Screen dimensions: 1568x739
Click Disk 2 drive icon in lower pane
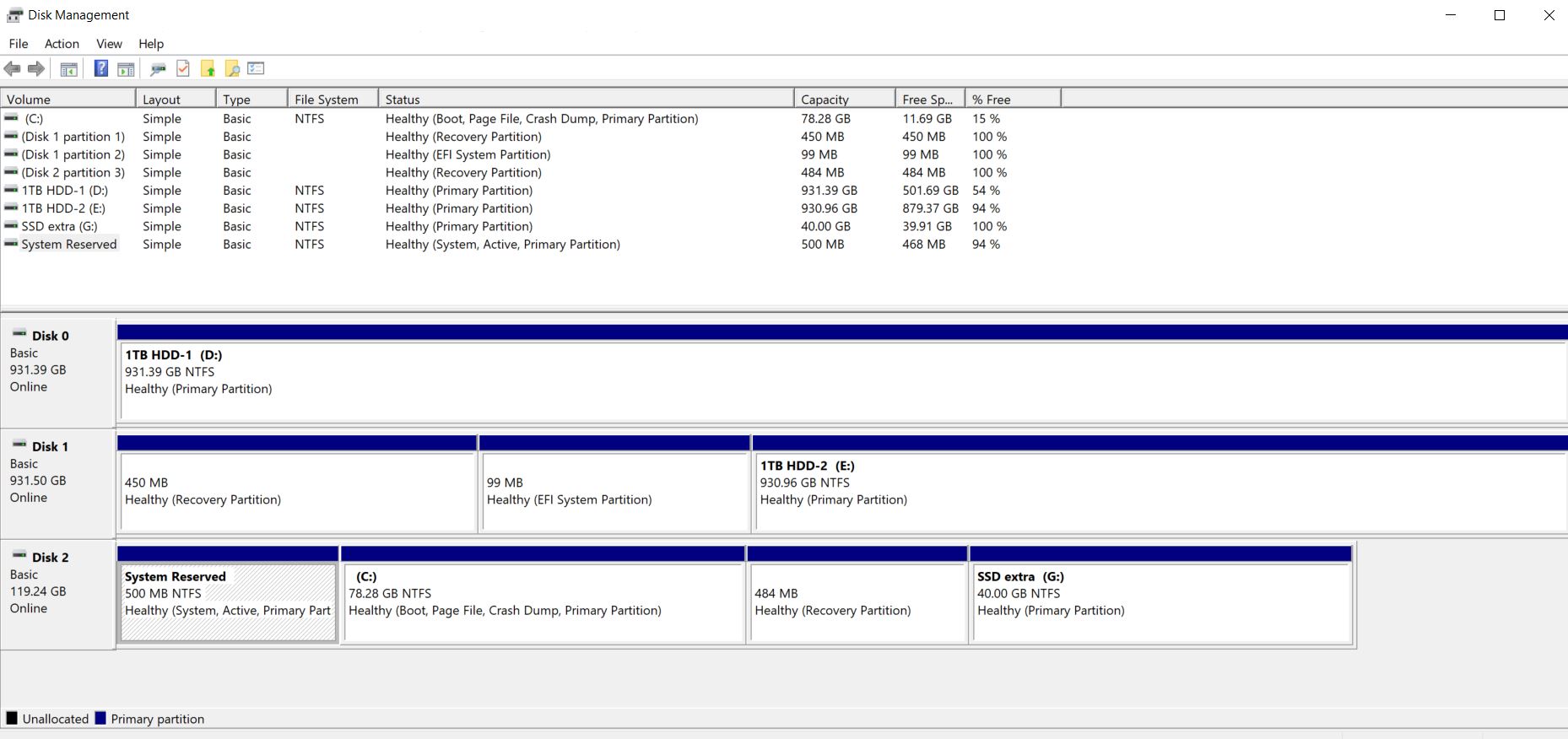pos(19,555)
